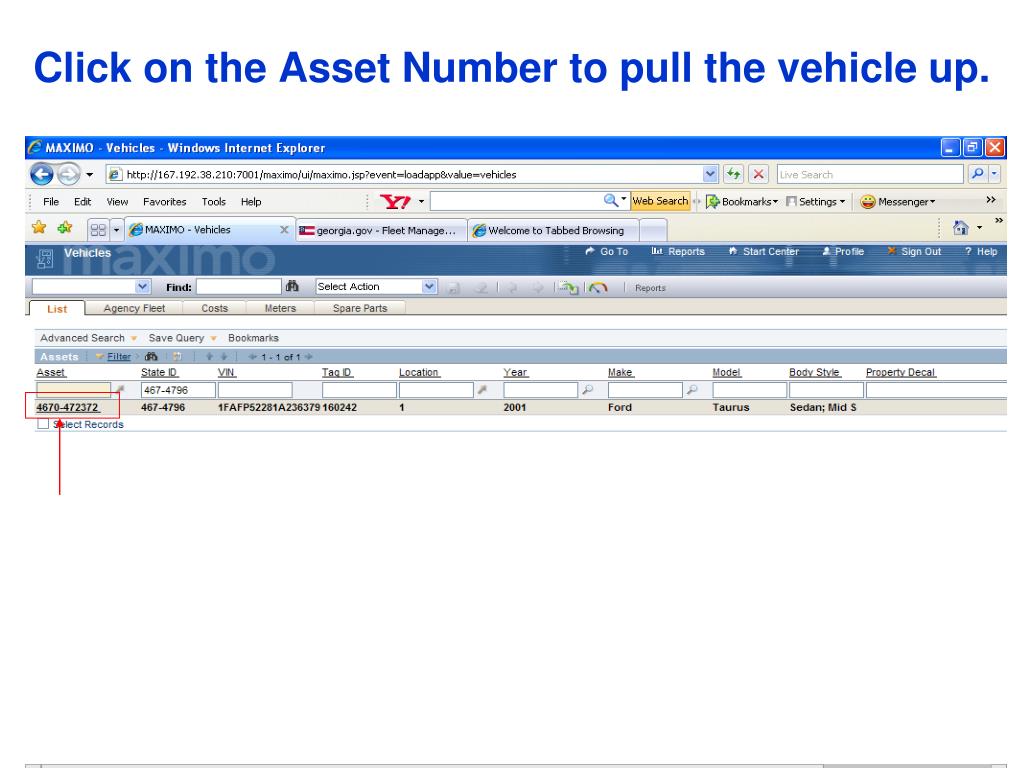Close the MAXIMO - Vehicles tab
1024x768 pixels.
click(284, 230)
